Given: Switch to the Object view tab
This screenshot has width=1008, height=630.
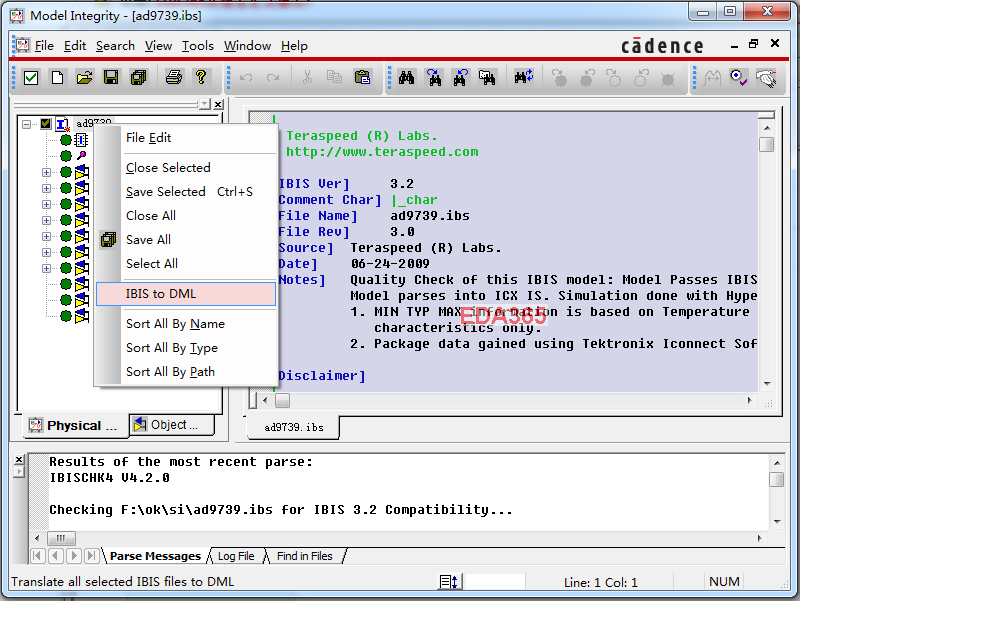Looking at the screenshot, I should (x=171, y=425).
